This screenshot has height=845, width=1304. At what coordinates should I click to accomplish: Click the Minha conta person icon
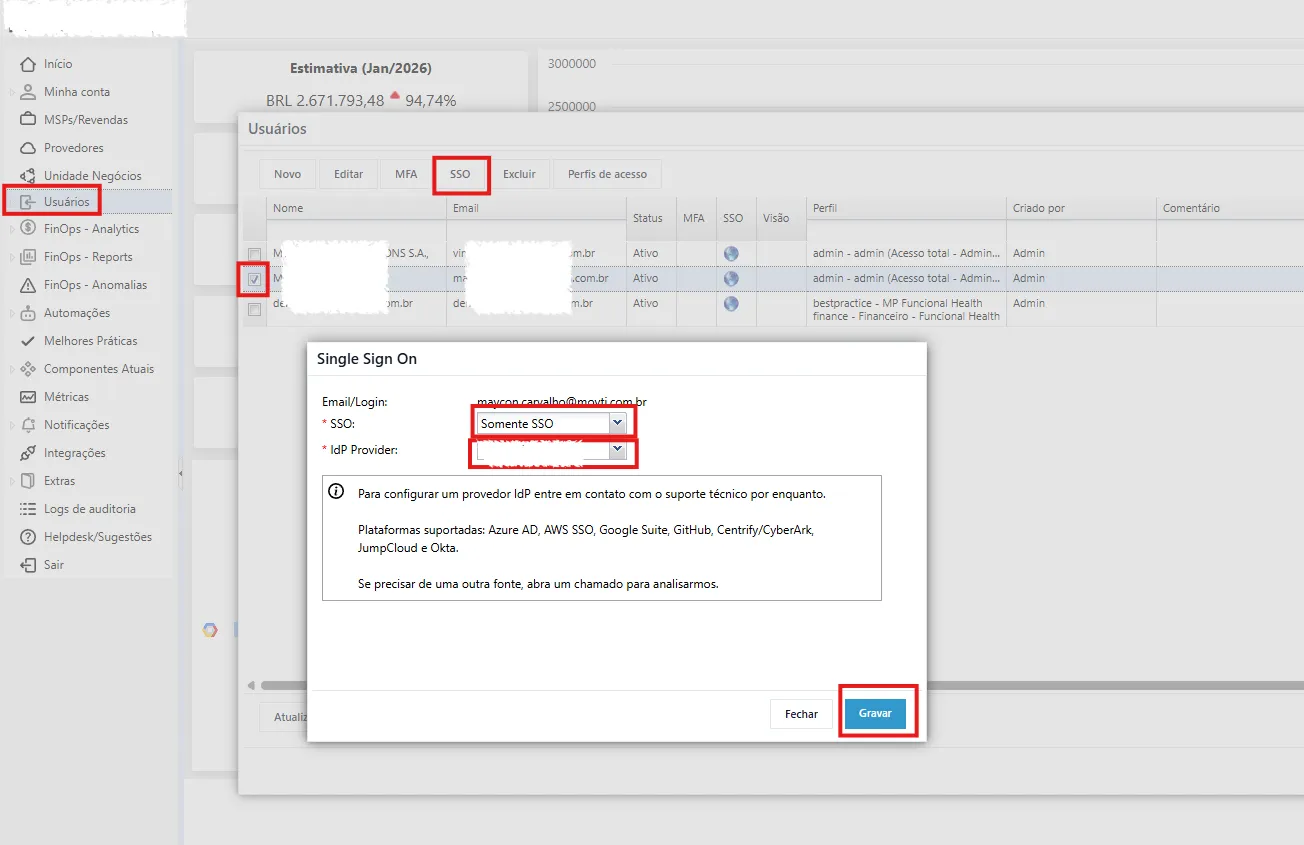pyautogui.click(x=28, y=92)
